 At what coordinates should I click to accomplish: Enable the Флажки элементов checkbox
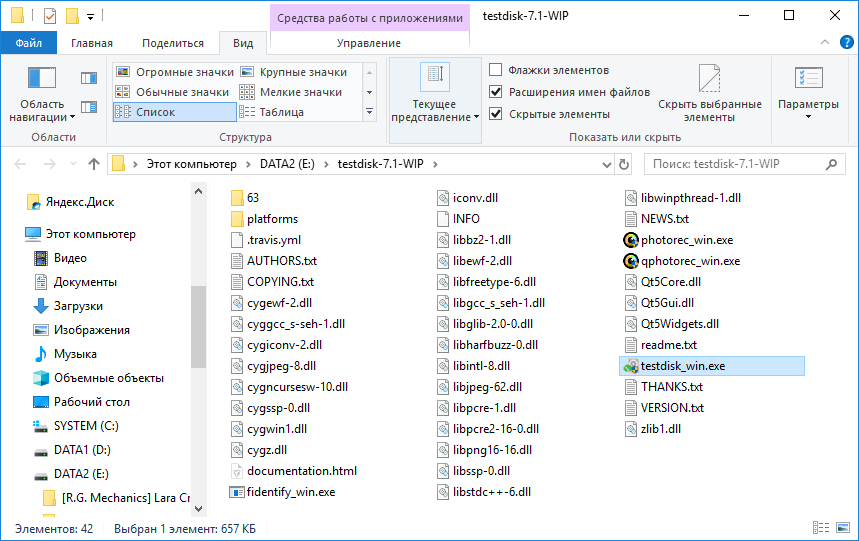click(495, 70)
